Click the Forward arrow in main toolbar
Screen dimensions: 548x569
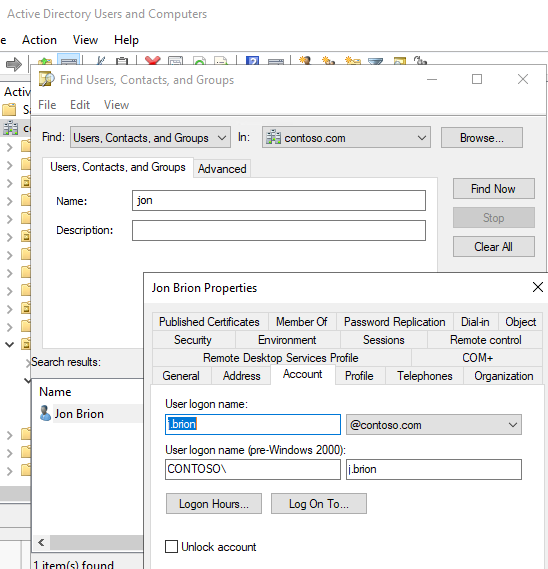pos(14,64)
